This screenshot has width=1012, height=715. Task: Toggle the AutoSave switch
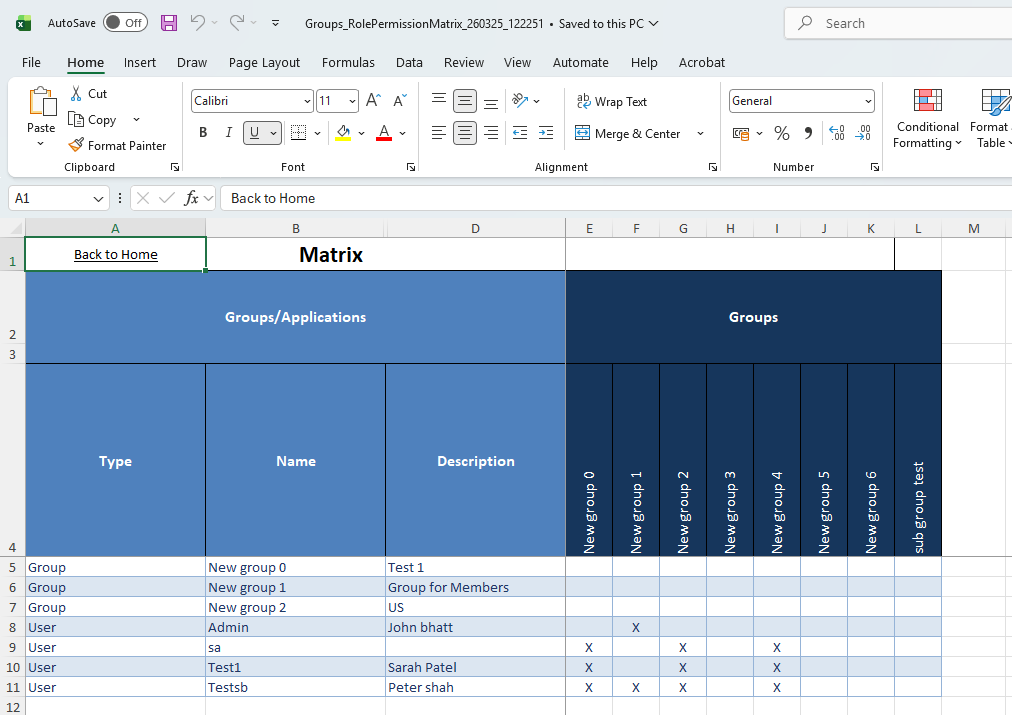[125, 23]
